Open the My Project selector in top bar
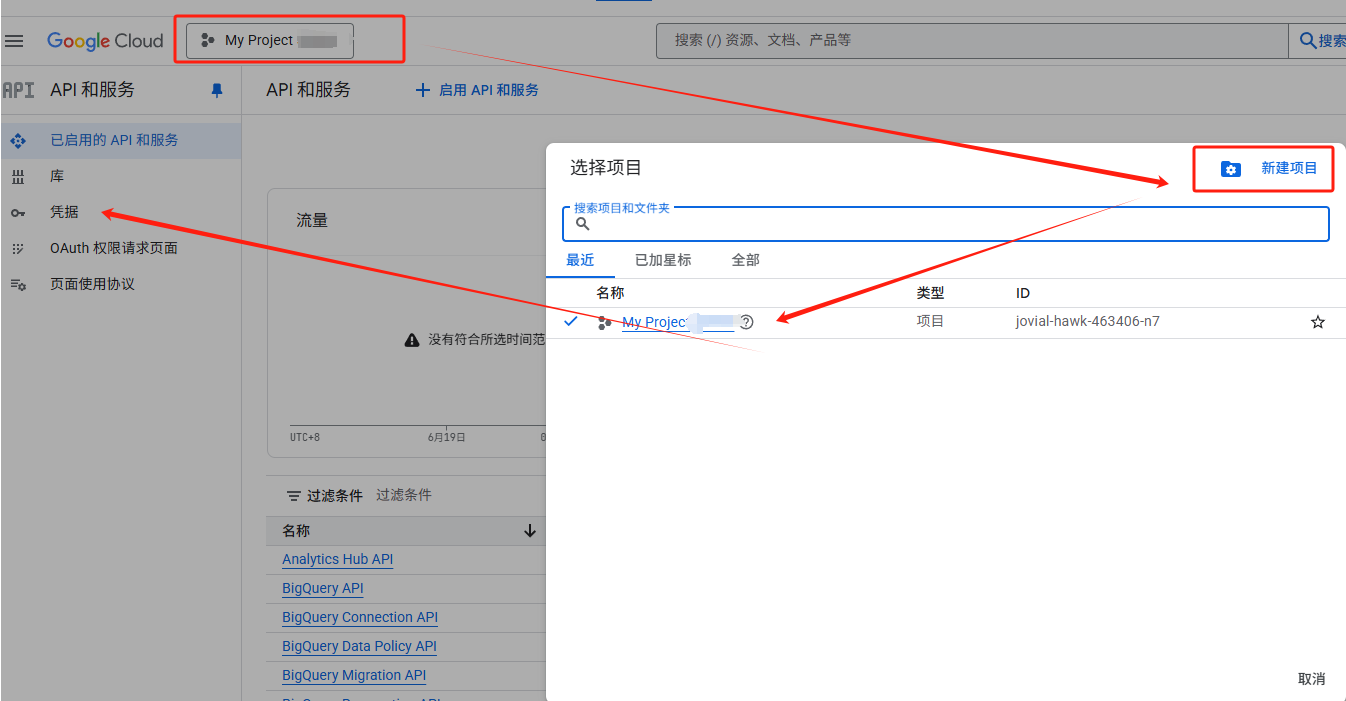 pyautogui.click(x=270, y=41)
